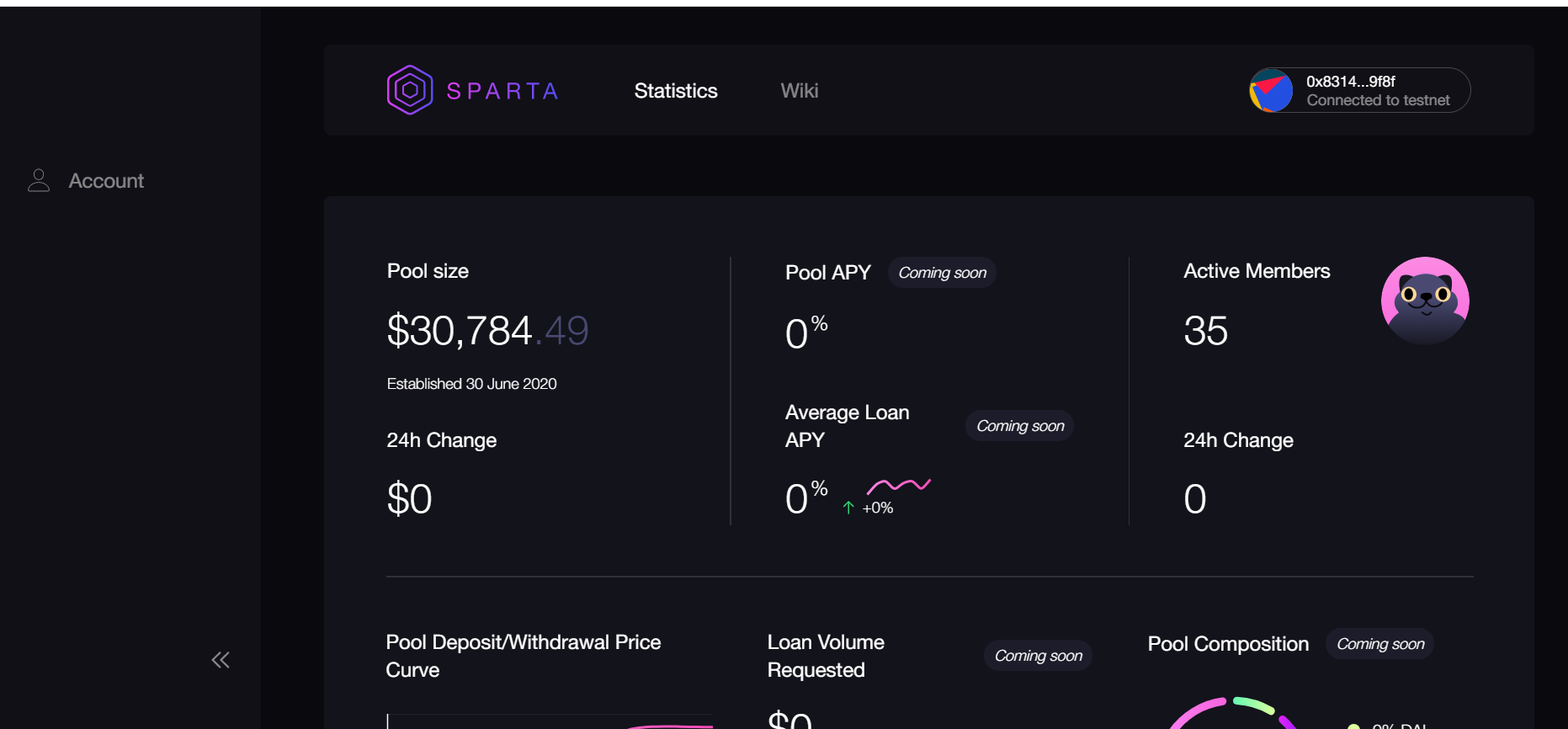Click the Pool size $30,784.49 value
This screenshot has height=729, width=1568.
(x=487, y=330)
